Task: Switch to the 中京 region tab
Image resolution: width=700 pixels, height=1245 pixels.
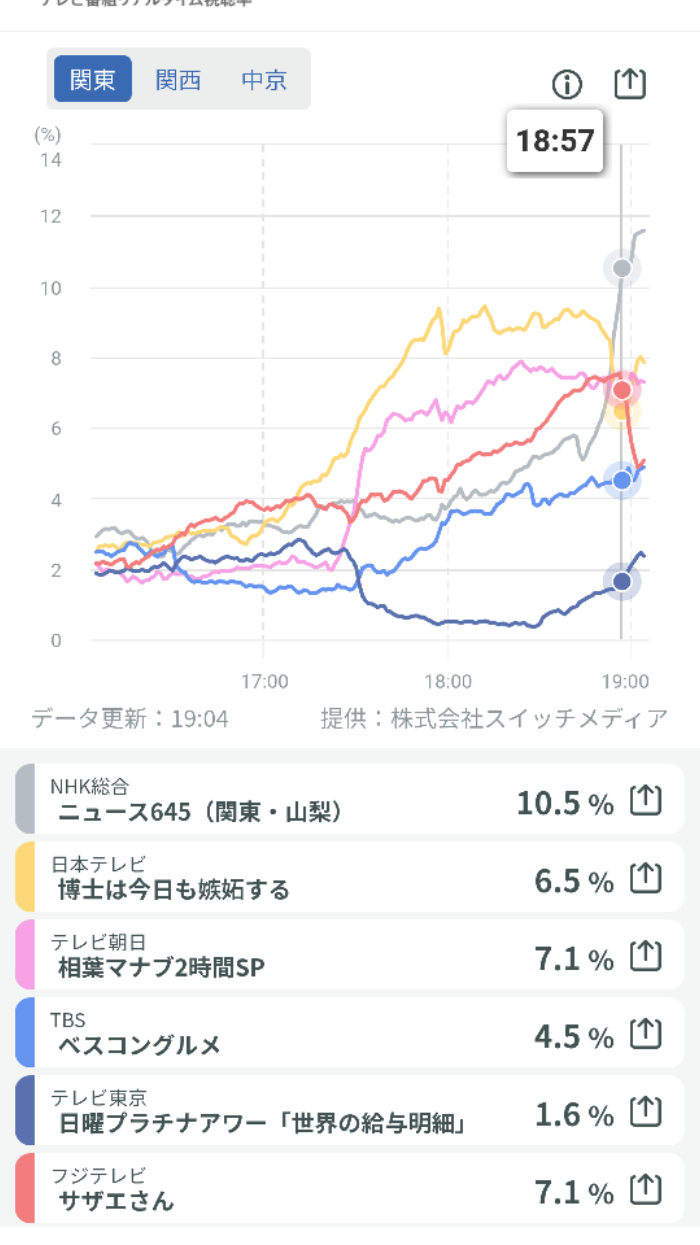Action: (264, 79)
